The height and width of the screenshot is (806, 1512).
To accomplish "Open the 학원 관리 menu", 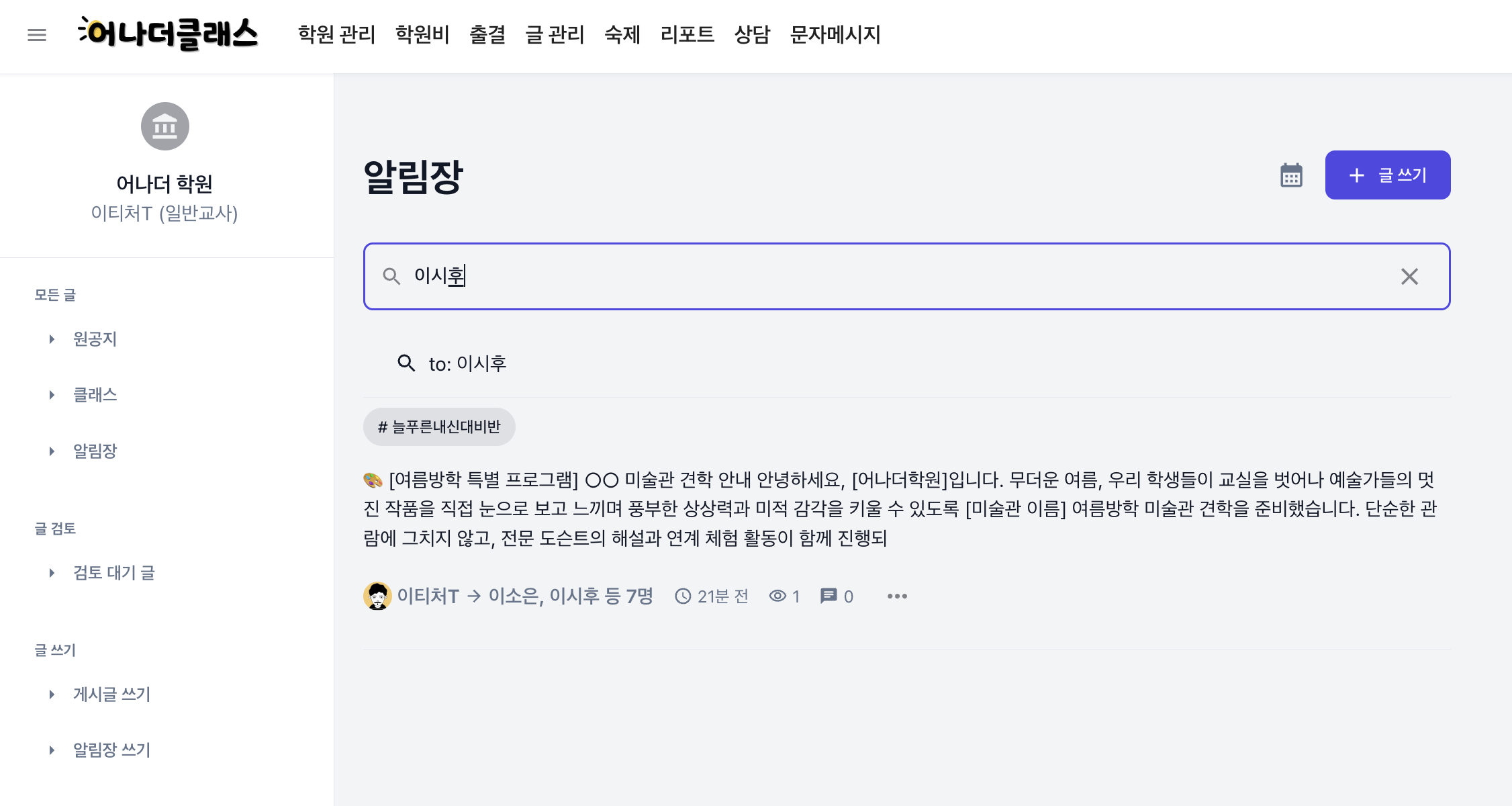I will click(x=336, y=34).
